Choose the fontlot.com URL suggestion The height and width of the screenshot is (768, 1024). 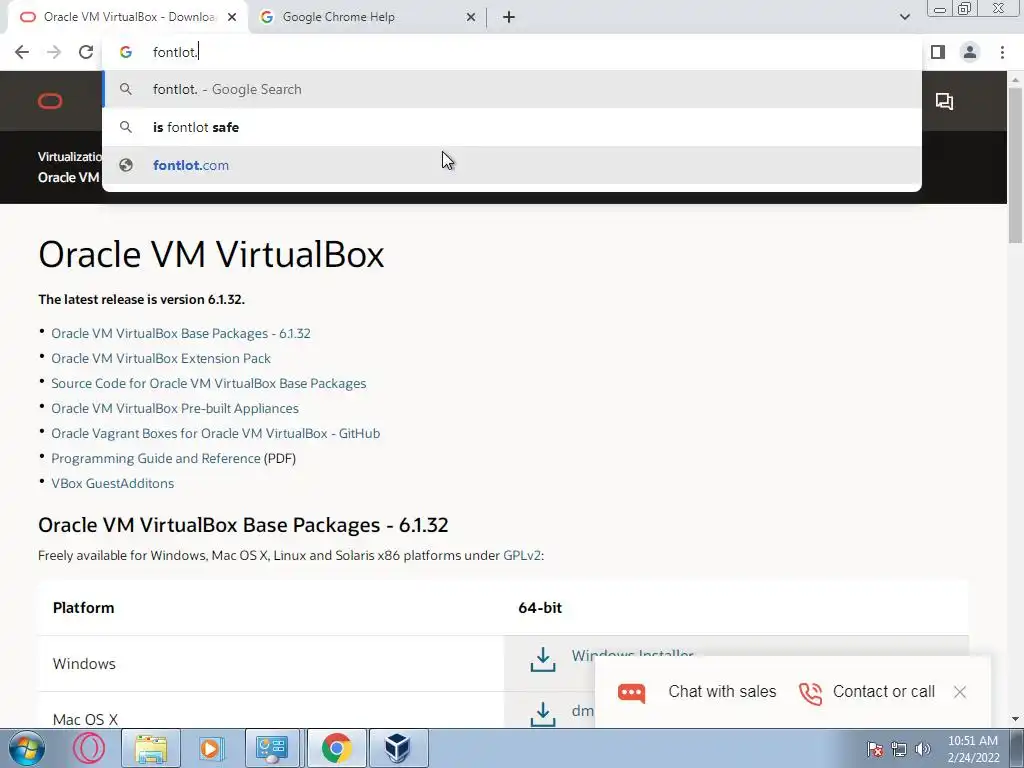pyautogui.click(x=512, y=165)
